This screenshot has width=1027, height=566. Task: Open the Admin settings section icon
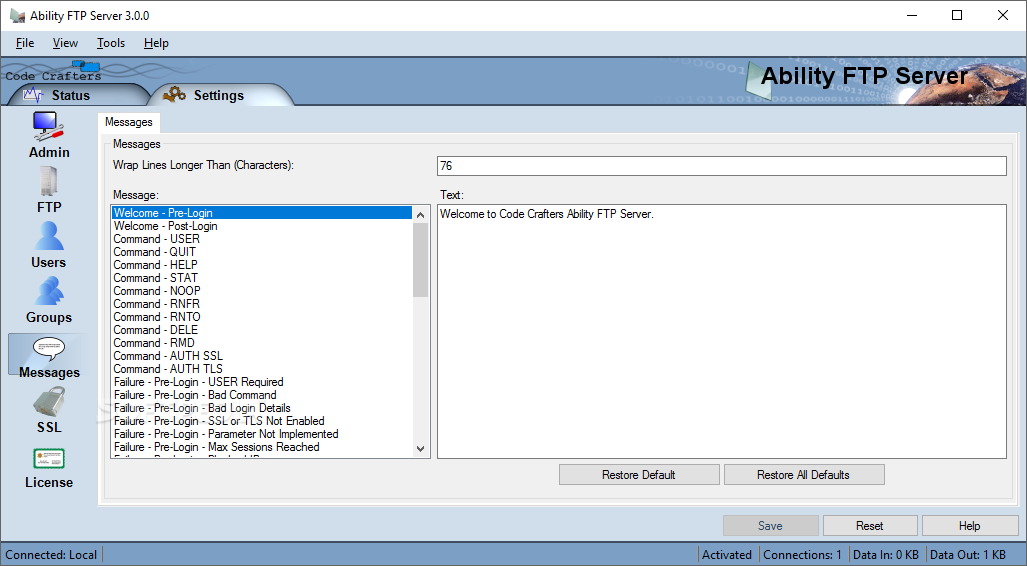coord(48,126)
